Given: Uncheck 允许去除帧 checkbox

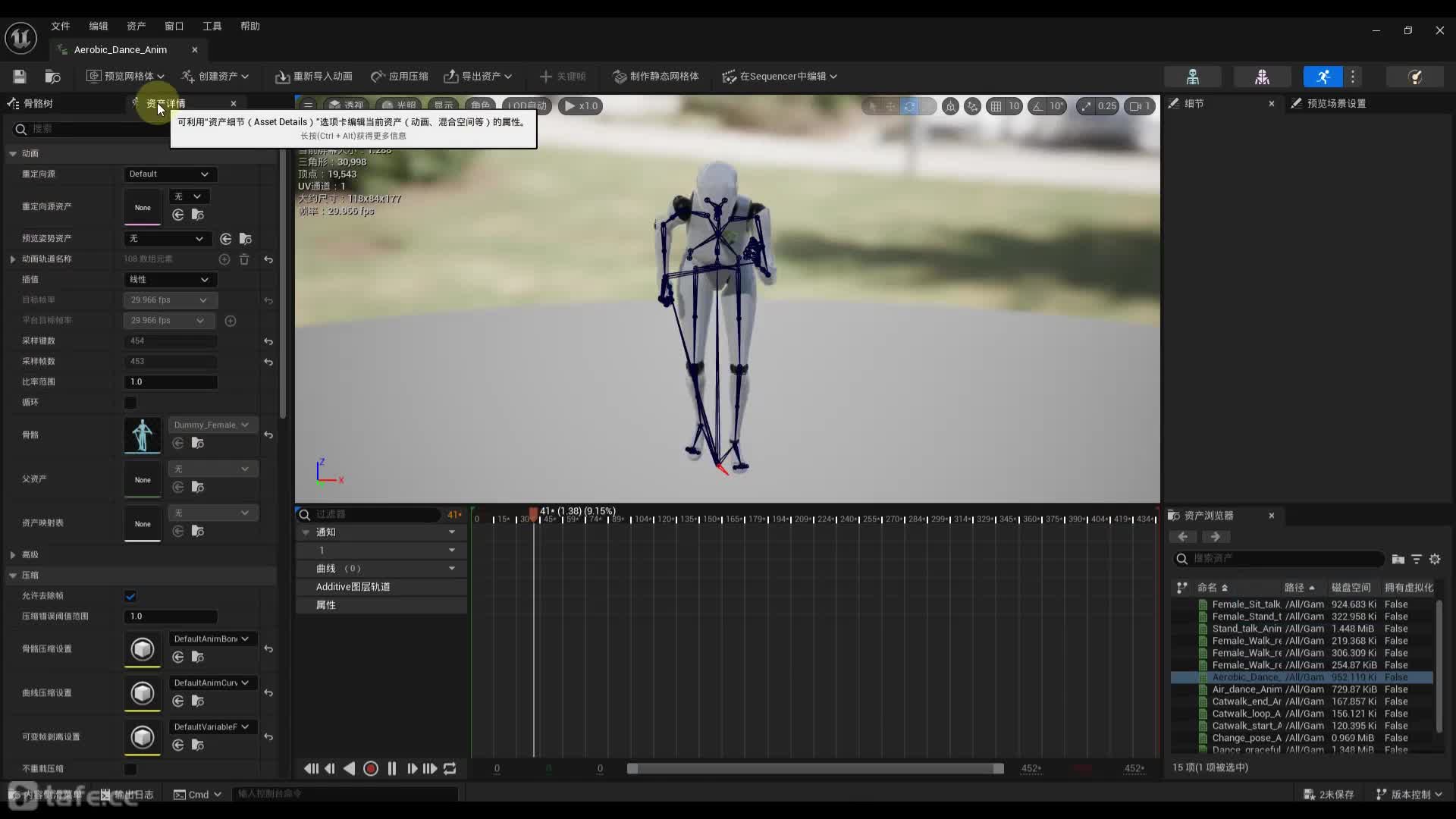Looking at the screenshot, I should (x=130, y=596).
